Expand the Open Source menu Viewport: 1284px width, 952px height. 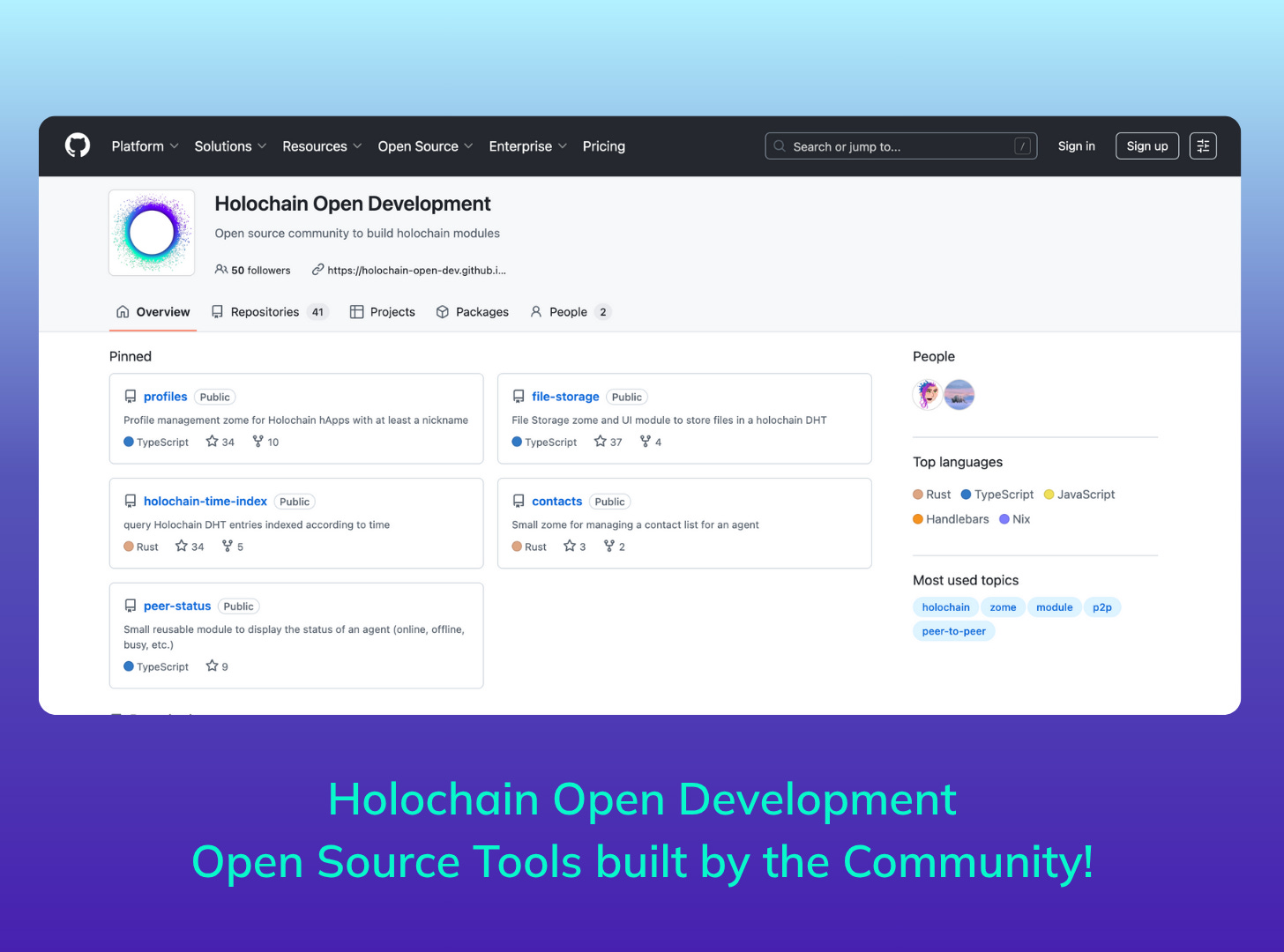[425, 146]
